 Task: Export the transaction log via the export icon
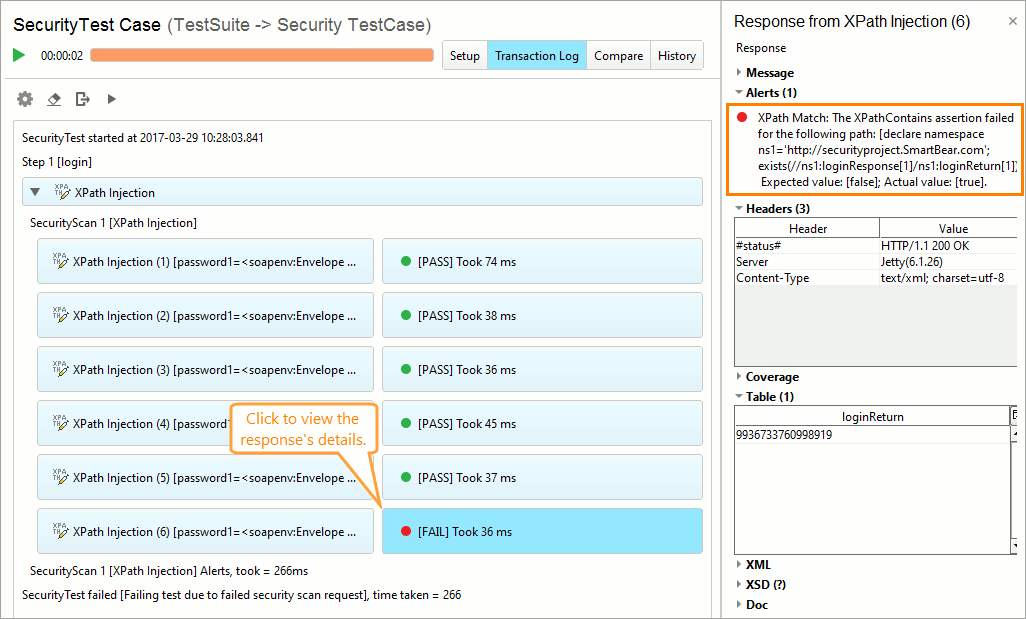pos(82,98)
